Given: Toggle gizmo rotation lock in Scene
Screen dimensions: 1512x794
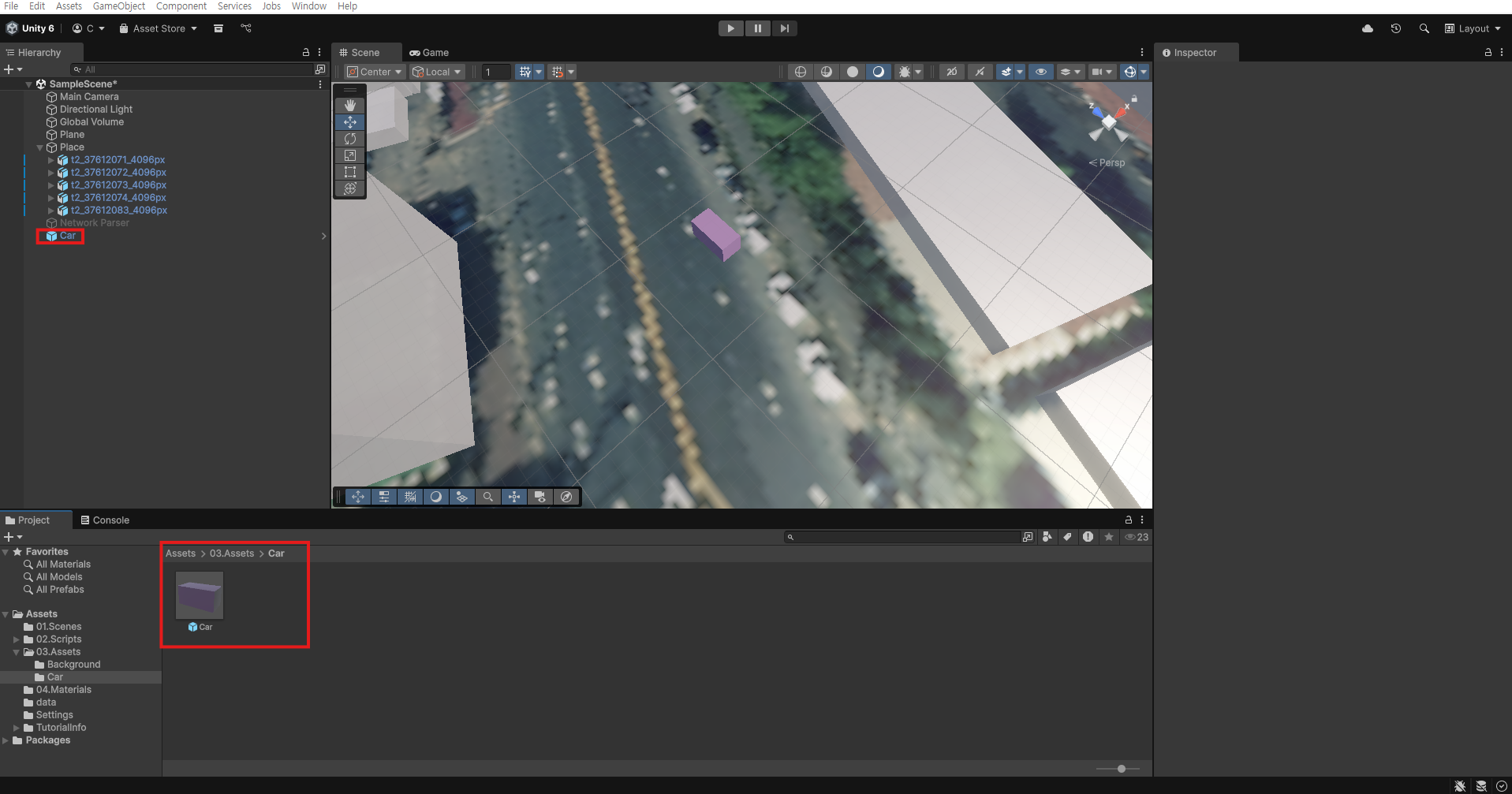Looking at the screenshot, I should [x=1134, y=99].
